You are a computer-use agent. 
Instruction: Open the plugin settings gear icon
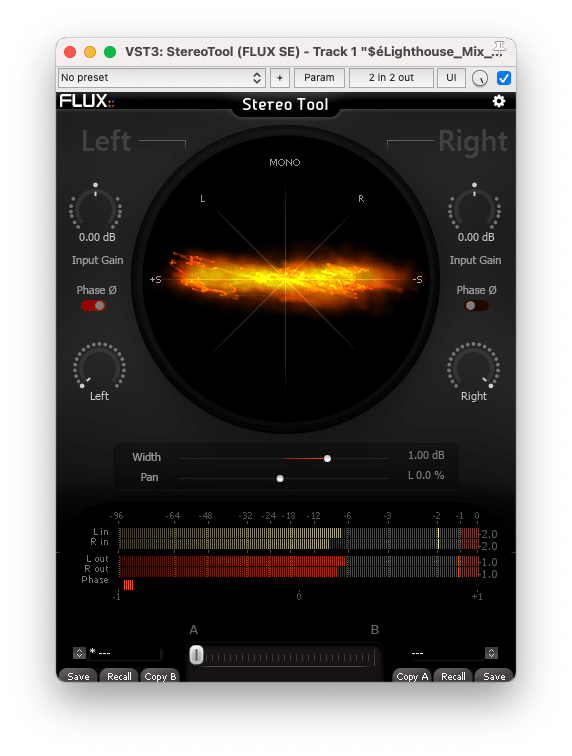(x=499, y=101)
